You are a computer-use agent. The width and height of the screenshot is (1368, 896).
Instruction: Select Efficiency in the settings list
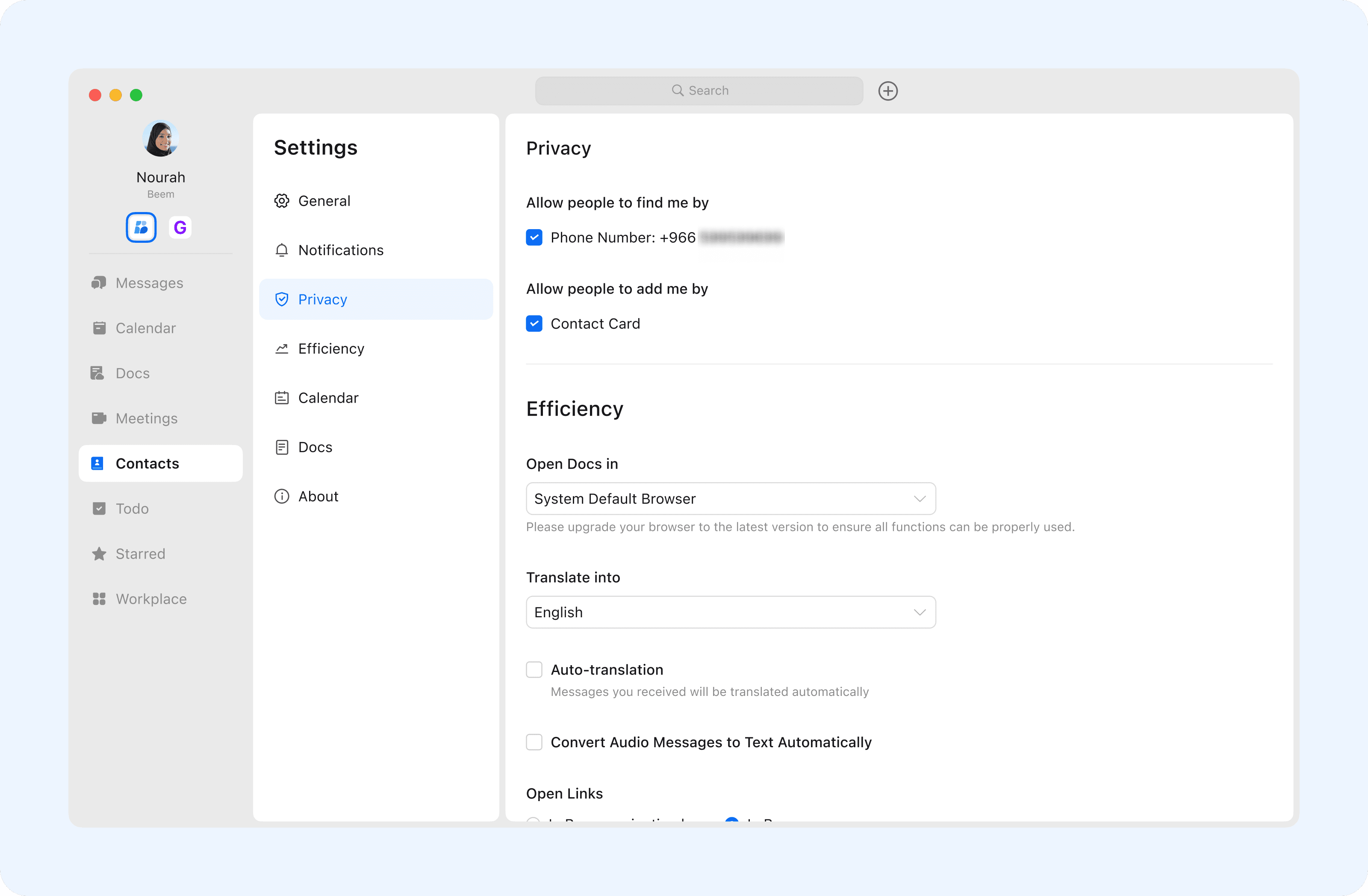point(330,349)
